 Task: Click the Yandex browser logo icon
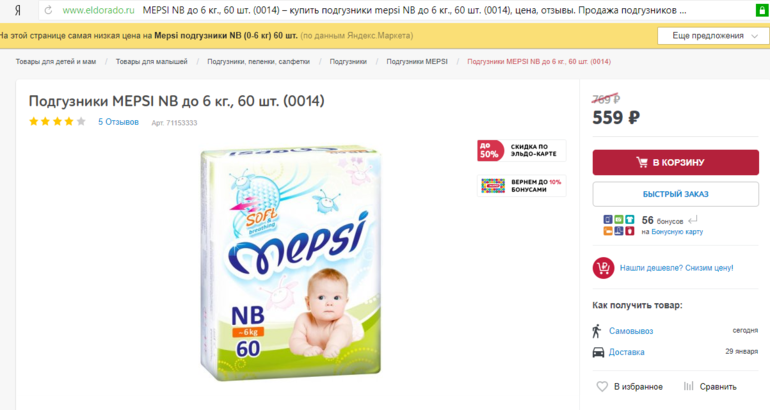click(18, 10)
